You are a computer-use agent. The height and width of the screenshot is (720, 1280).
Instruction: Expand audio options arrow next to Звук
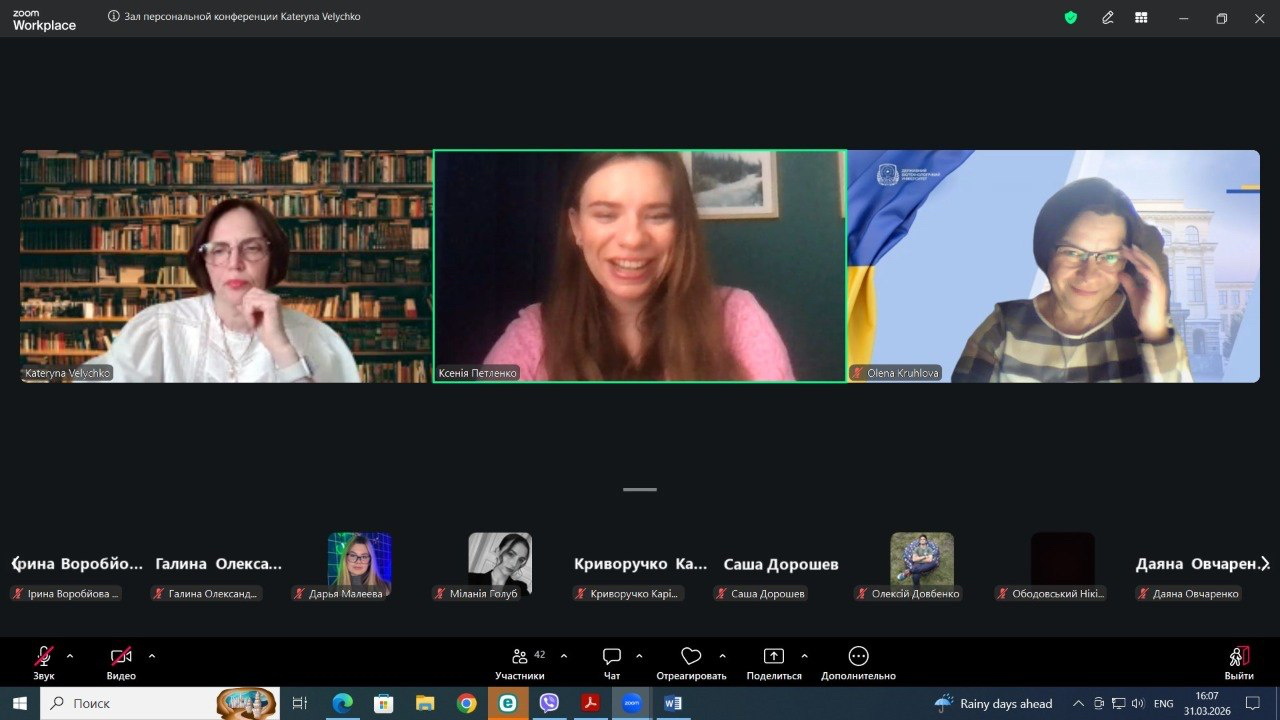(70, 656)
